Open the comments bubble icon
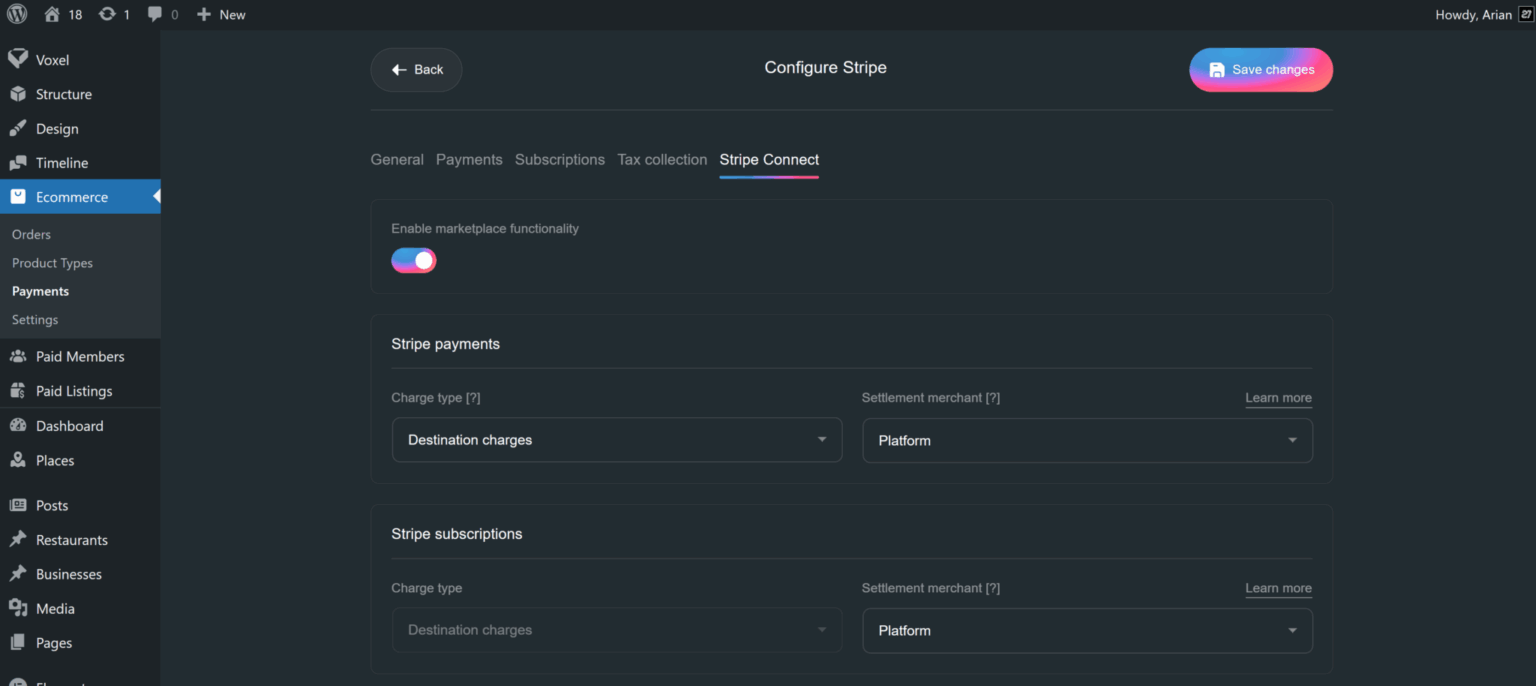This screenshot has width=1536, height=686. (x=155, y=15)
